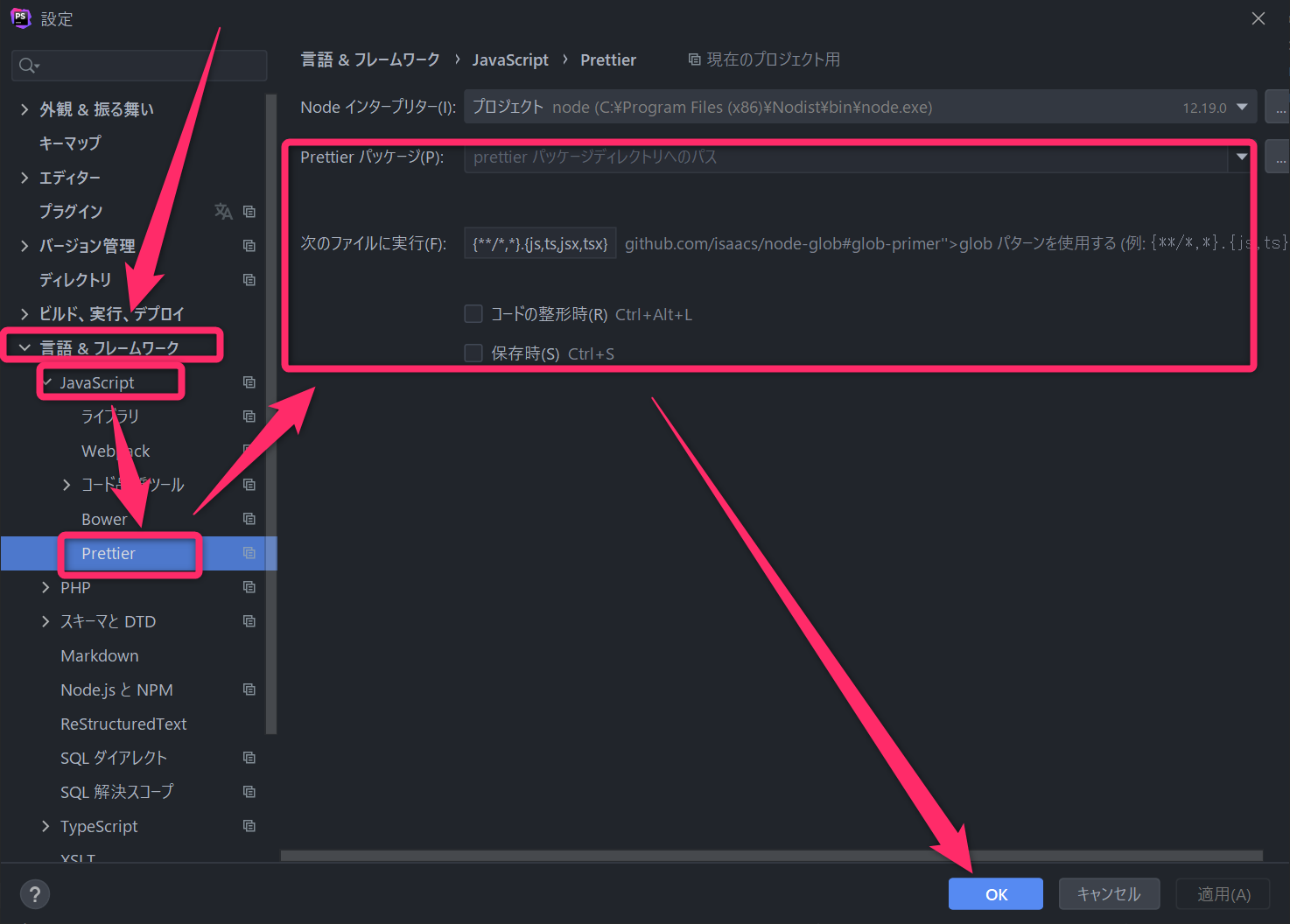Click project-level icon beside Bower

249,519
